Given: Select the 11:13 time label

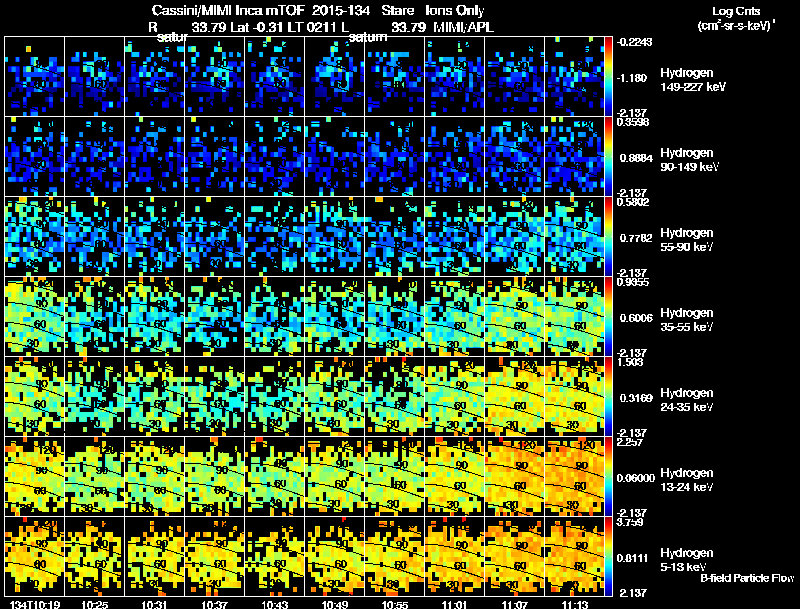Looking at the screenshot, I should 575,604.
